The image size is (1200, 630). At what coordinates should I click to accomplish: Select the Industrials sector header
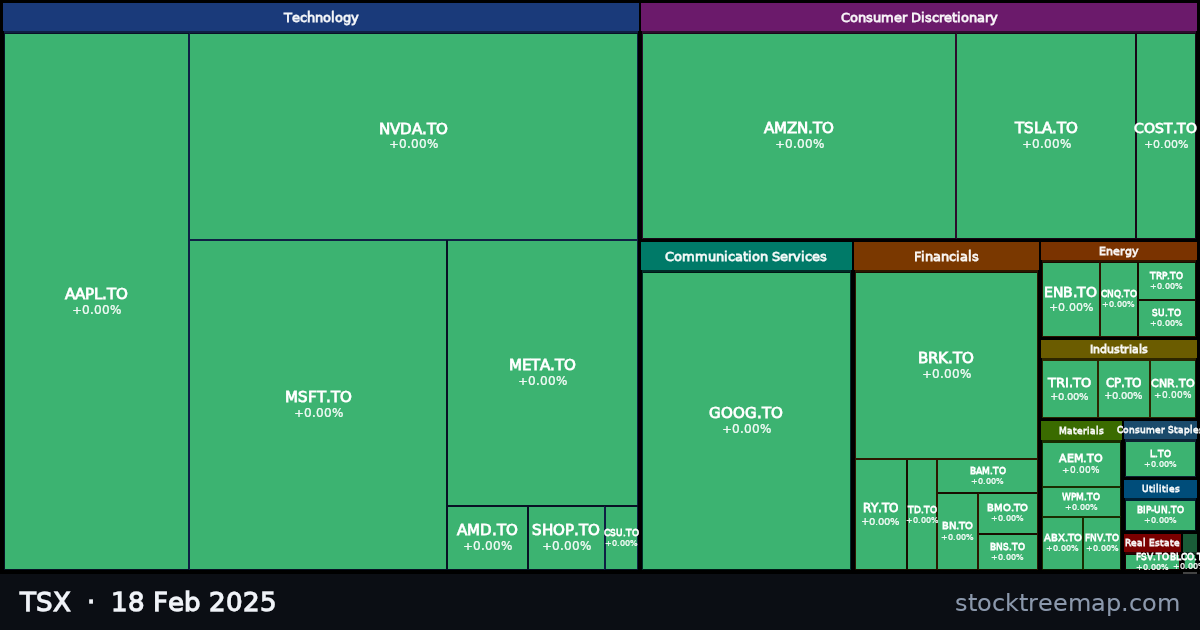[x=1118, y=349]
